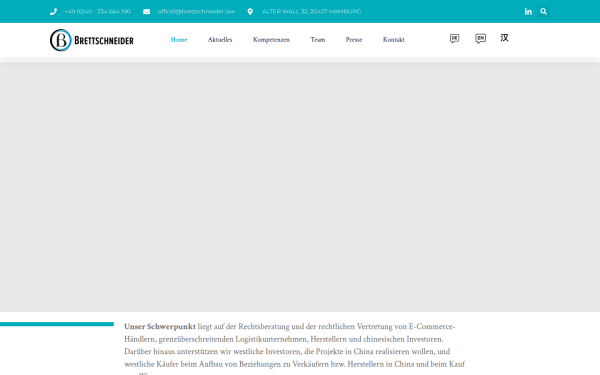Click the phone icon in top bar
Image resolution: width=600 pixels, height=375 pixels.
53,11
